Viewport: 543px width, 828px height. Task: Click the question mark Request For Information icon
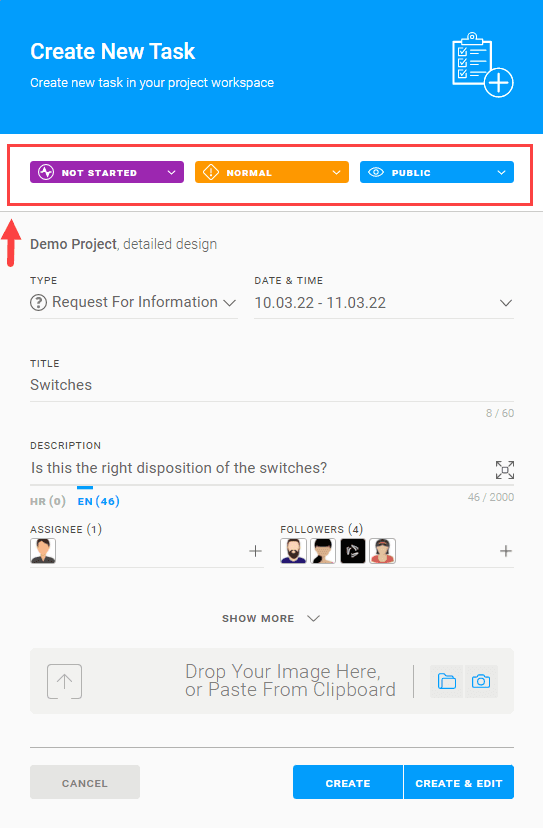pyautogui.click(x=38, y=303)
